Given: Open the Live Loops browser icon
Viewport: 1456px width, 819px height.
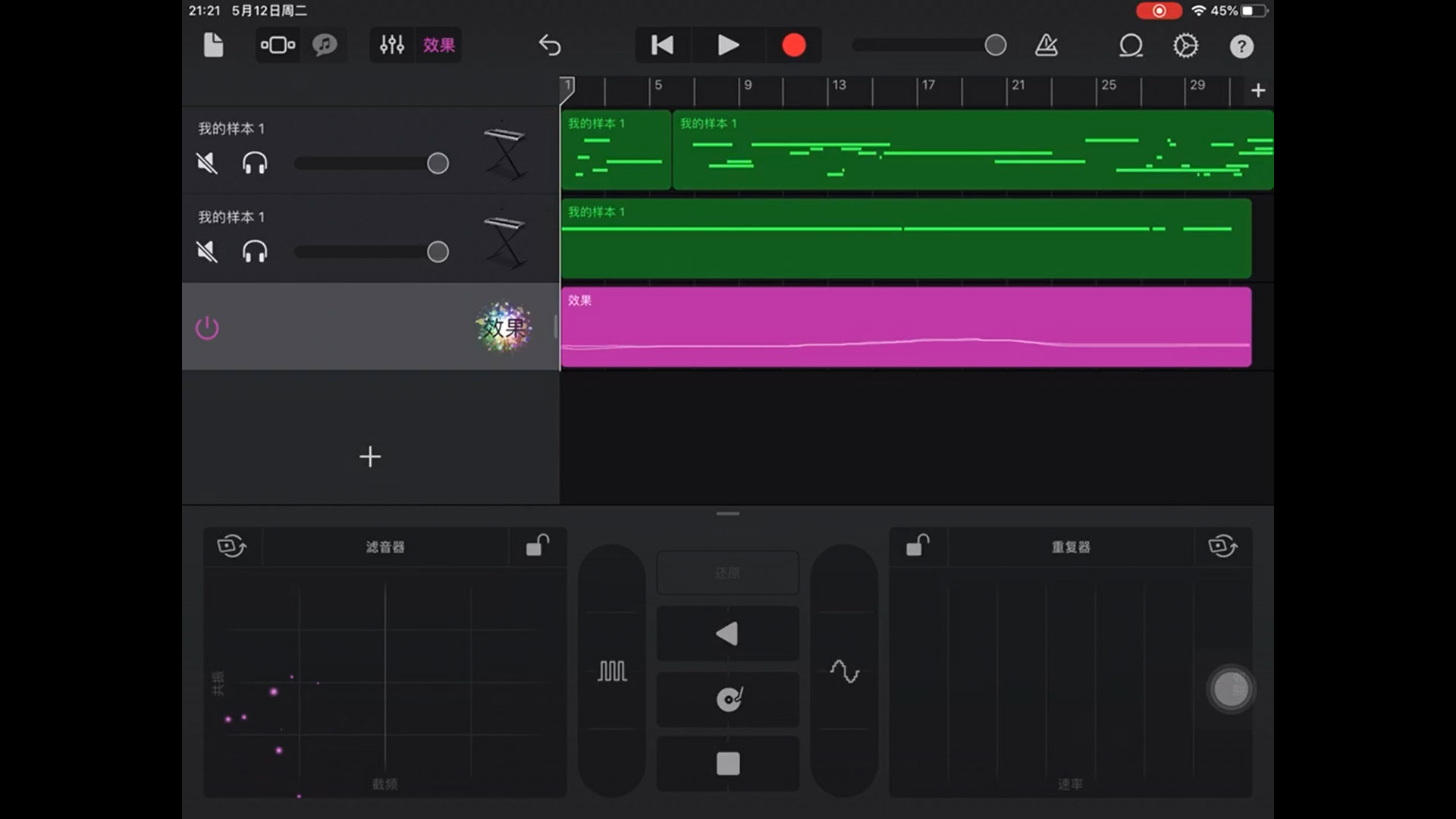Looking at the screenshot, I should tap(325, 45).
